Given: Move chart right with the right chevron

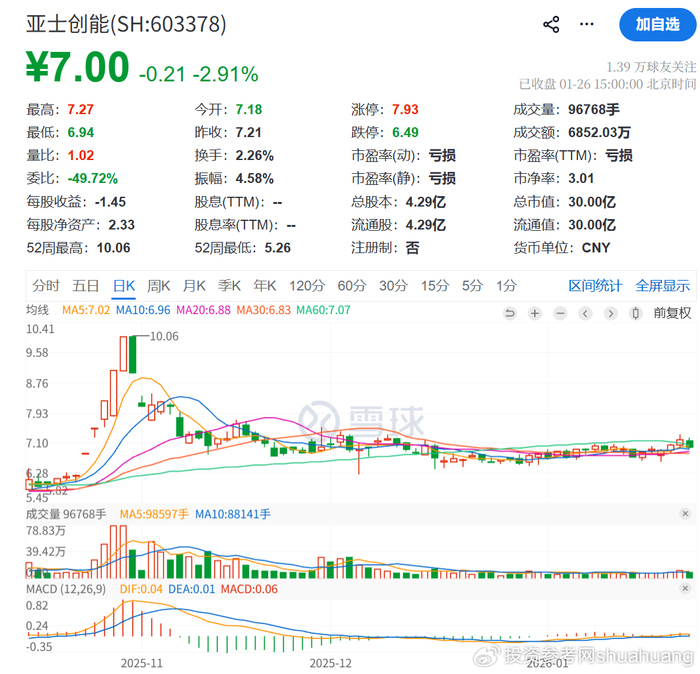Looking at the screenshot, I should 611,313.
